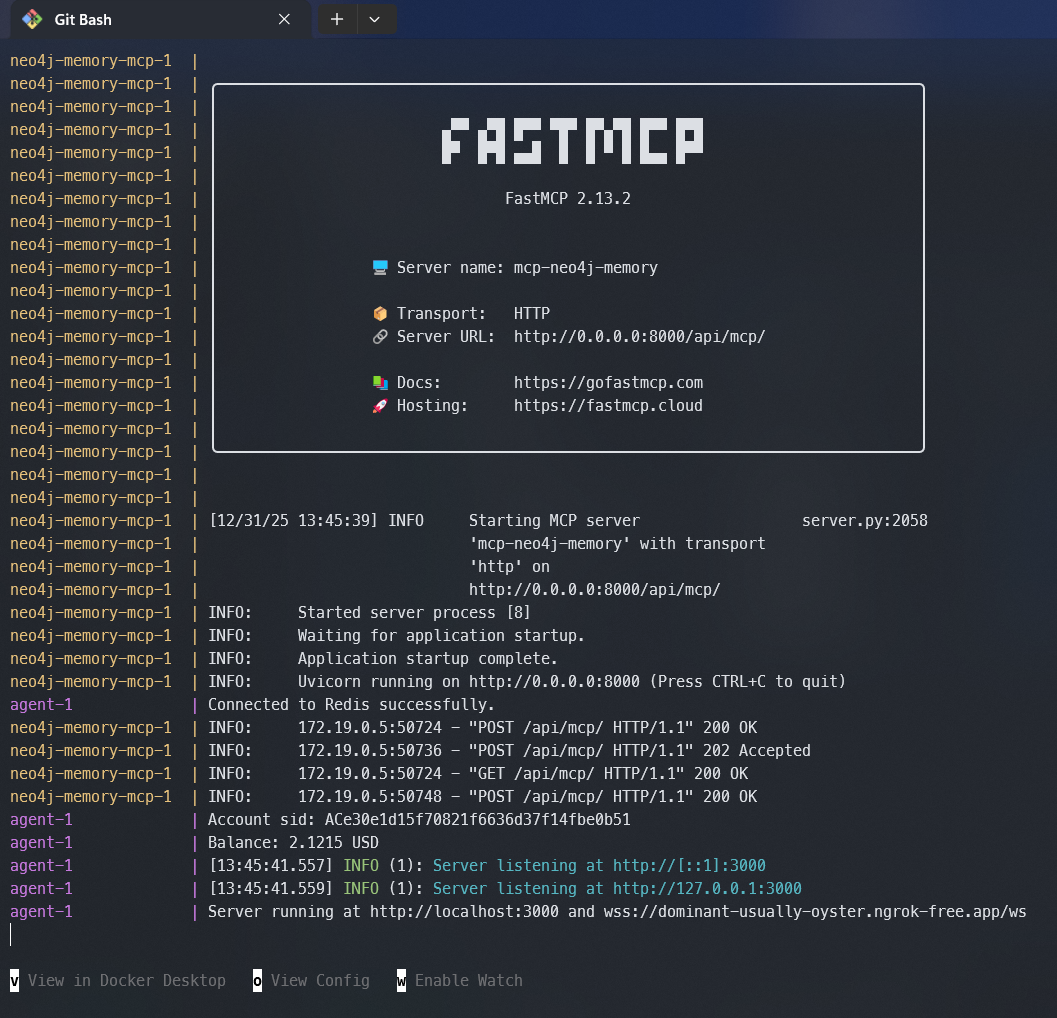Click the Git Bash icon in tab

(x=32, y=20)
